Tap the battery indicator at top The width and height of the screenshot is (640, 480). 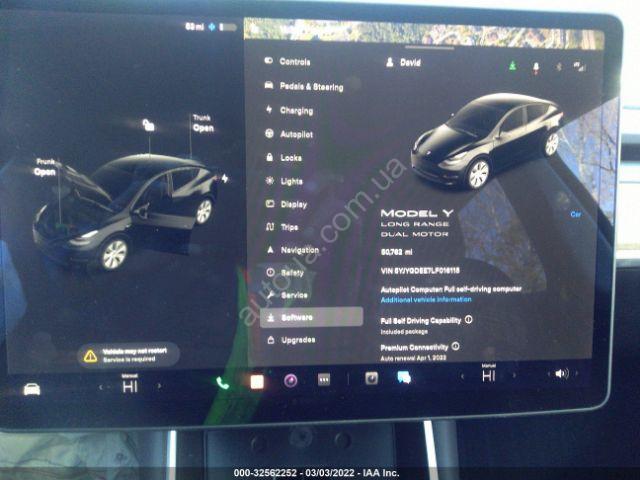coord(228,27)
